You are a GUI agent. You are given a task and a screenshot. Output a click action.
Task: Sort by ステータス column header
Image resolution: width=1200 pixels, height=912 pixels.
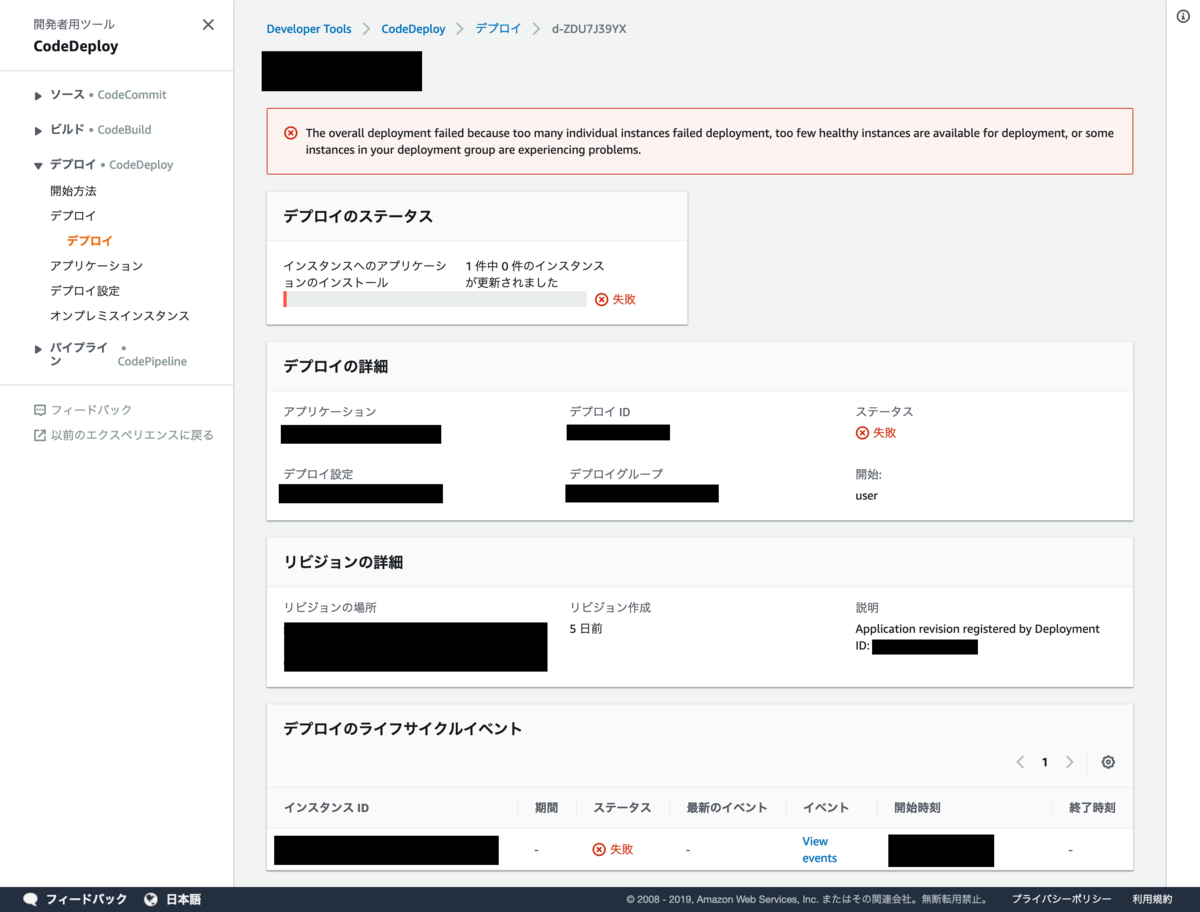(x=622, y=807)
